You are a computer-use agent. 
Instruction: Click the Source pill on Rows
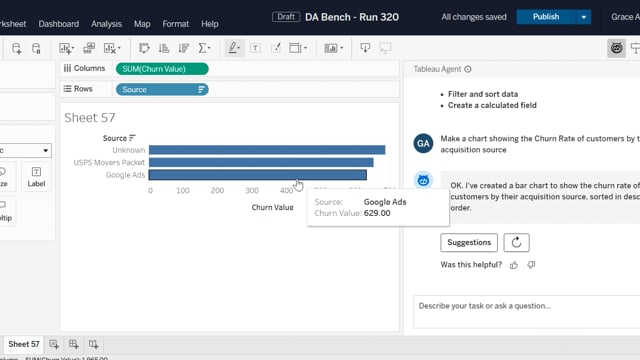(x=162, y=89)
